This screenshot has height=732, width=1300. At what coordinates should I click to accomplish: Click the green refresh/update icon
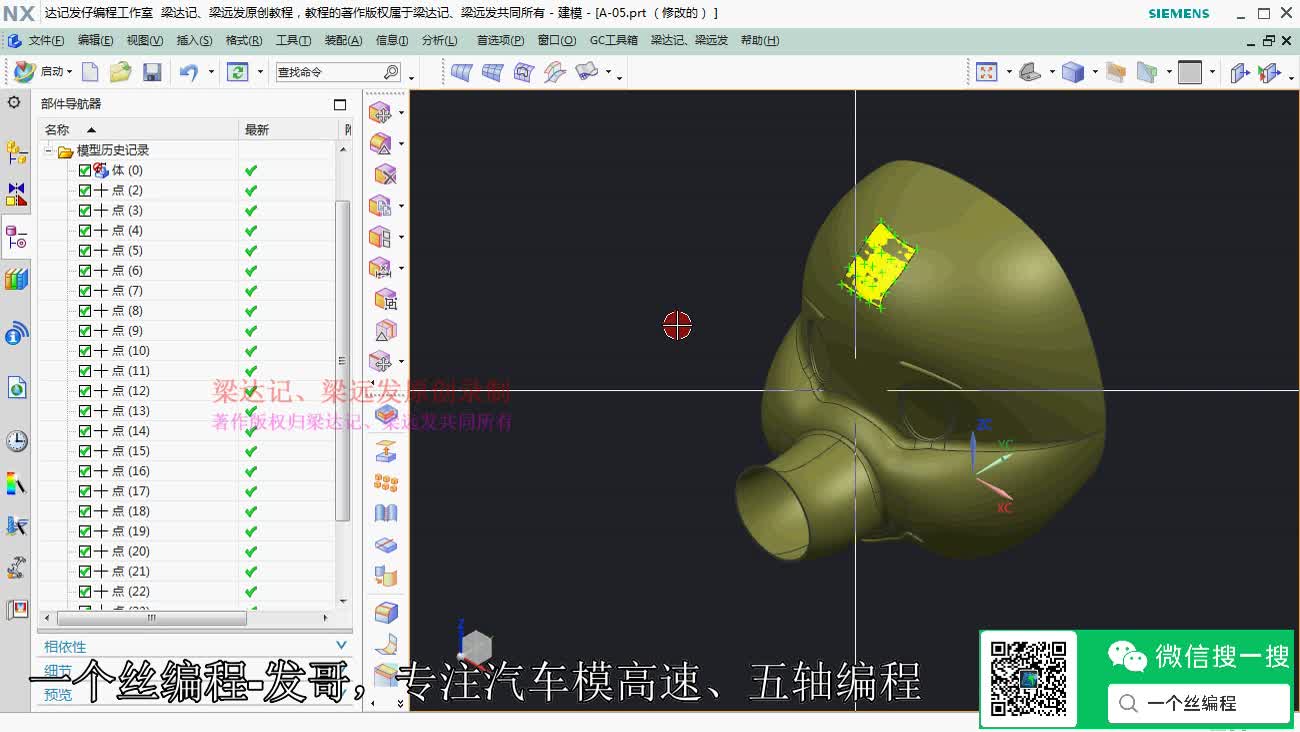tap(237, 72)
